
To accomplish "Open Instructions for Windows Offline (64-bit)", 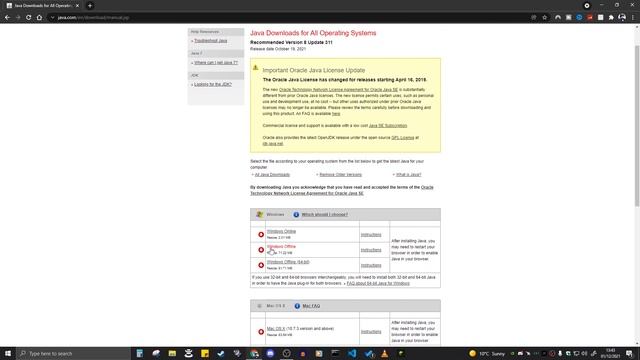I will [371, 265].
